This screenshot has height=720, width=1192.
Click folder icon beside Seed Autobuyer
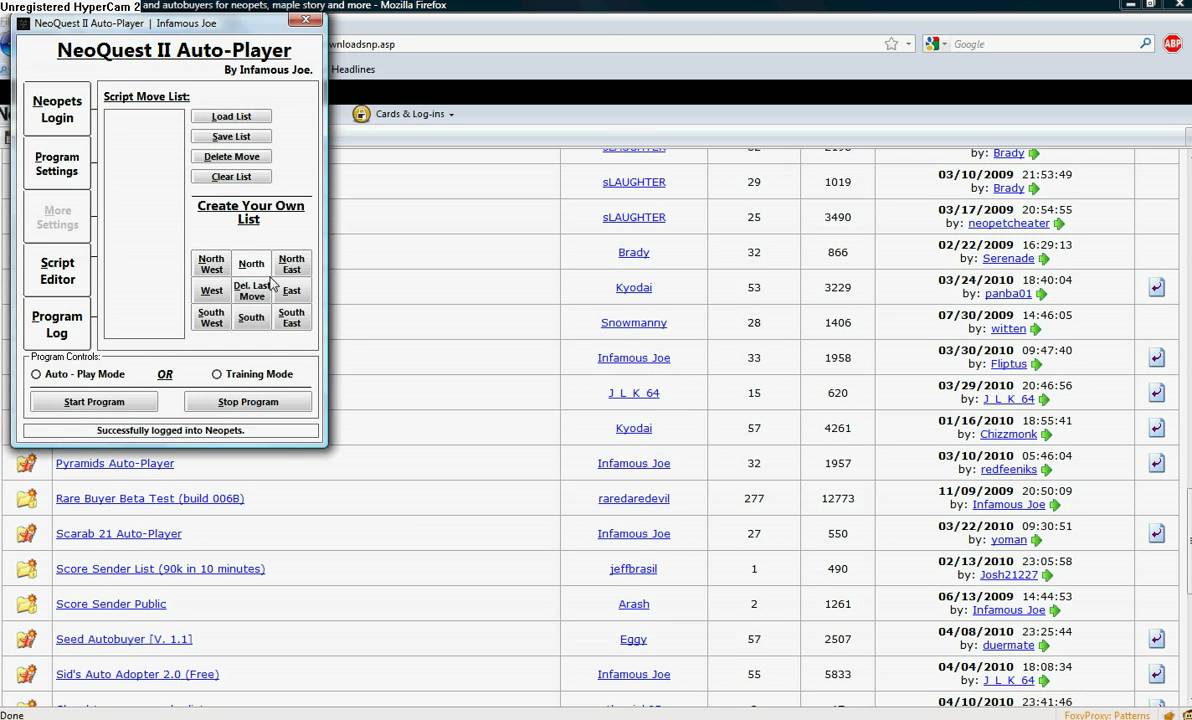pos(27,639)
